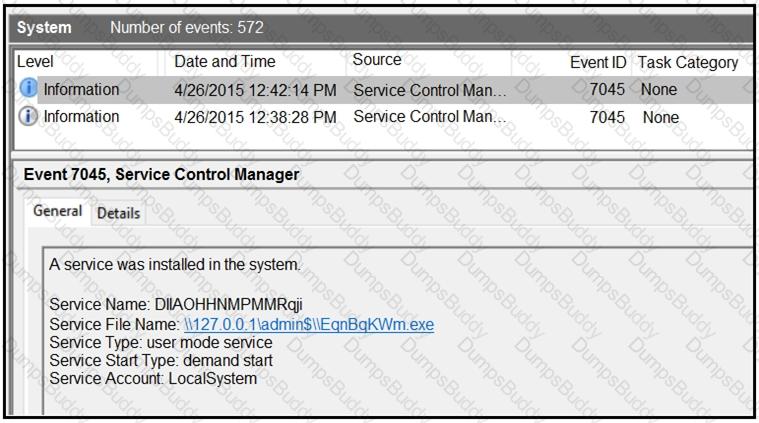Select the event dated 4/26/2015 12:38:28 PM

click(x=255, y=117)
